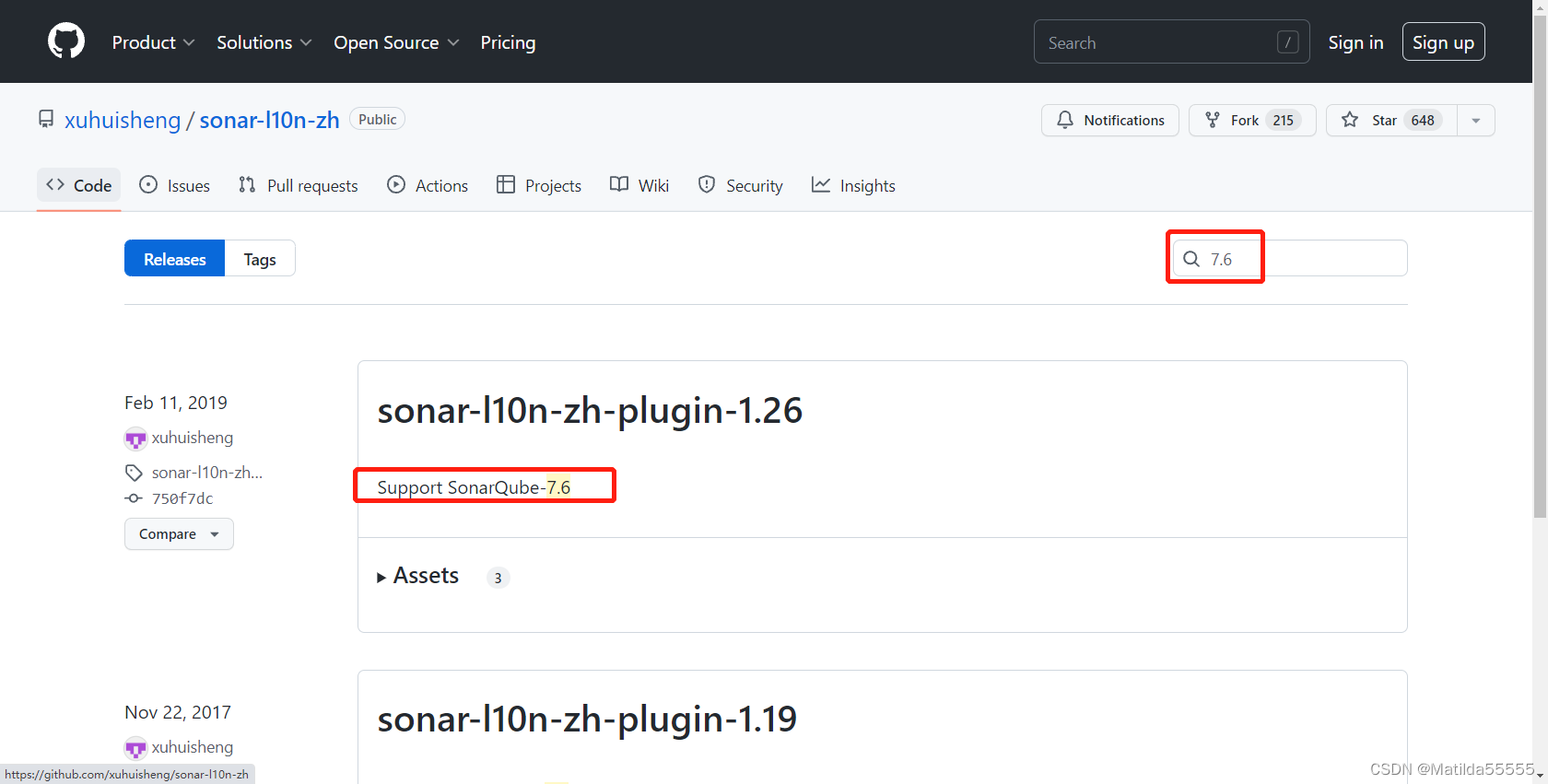Open the Pricing page

coord(508,42)
